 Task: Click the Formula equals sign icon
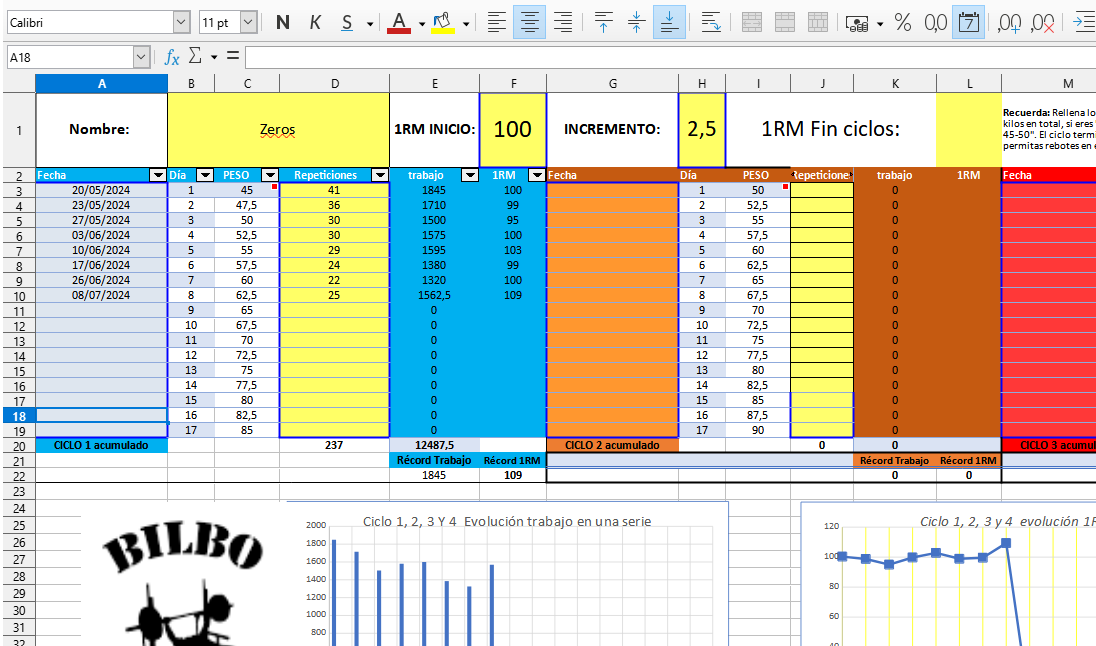(x=233, y=55)
